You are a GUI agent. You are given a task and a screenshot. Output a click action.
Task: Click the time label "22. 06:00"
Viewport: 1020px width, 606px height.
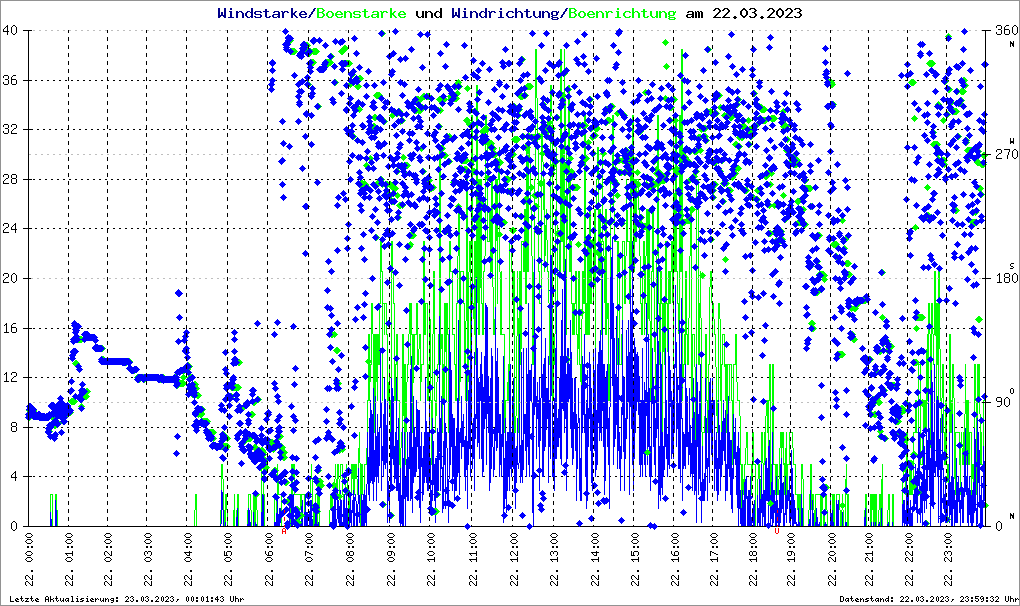[x=269, y=560]
